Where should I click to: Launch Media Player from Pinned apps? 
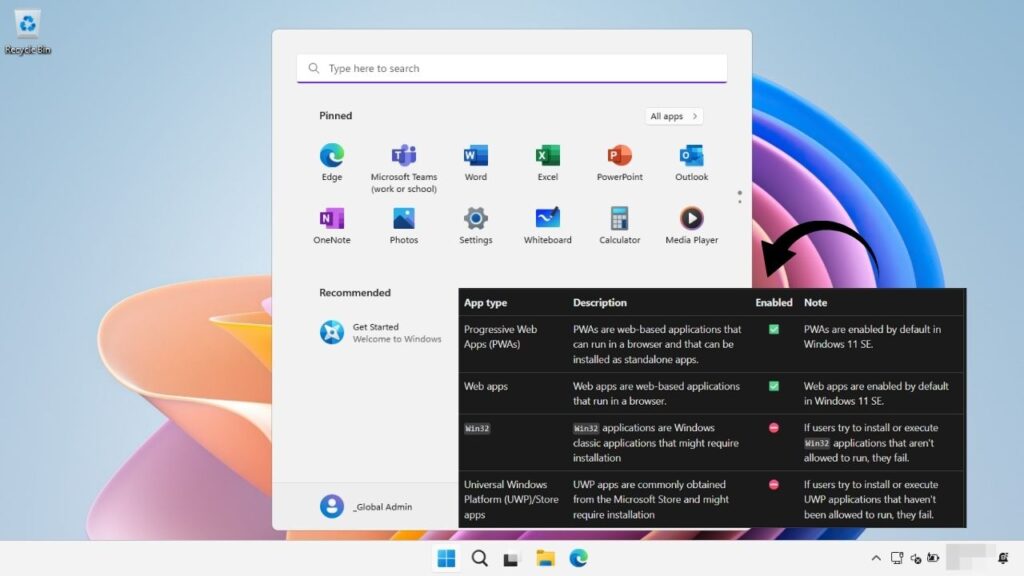coord(691,225)
